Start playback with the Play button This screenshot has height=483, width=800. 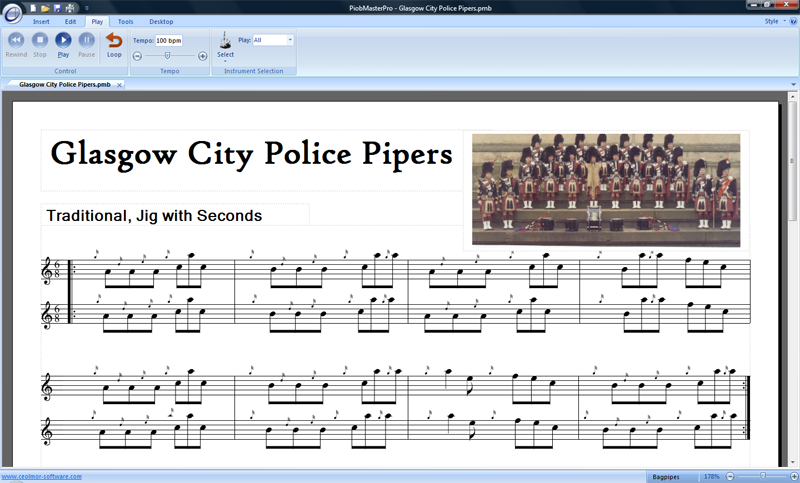(63, 41)
